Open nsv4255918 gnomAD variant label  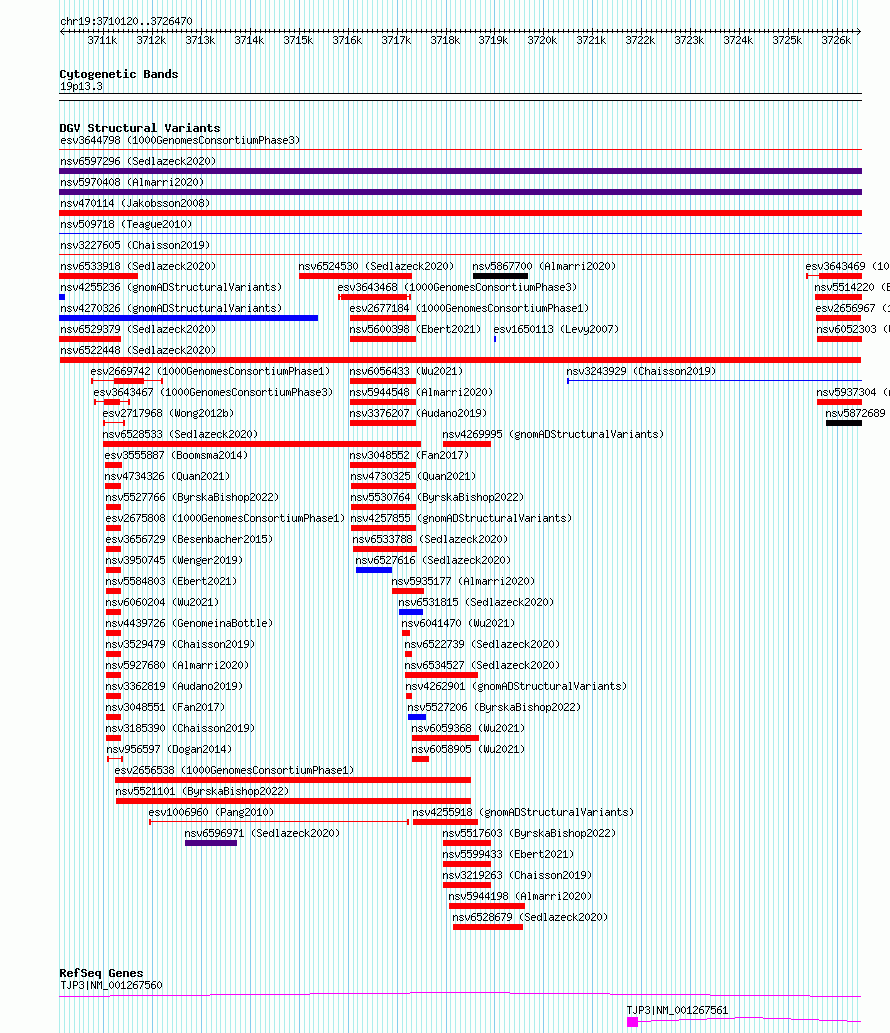[x=523, y=814]
